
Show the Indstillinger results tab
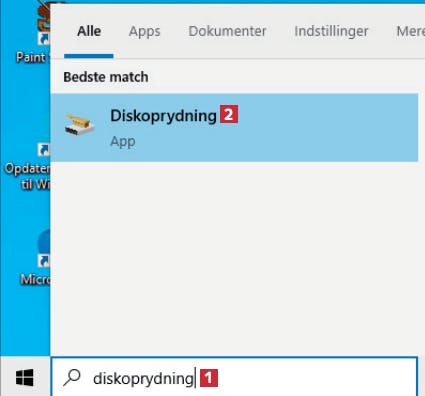331,32
